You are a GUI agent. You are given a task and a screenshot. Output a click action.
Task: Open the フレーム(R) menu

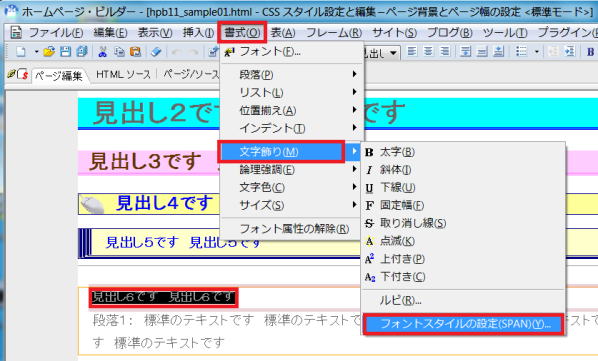click(x=334, y=33)
